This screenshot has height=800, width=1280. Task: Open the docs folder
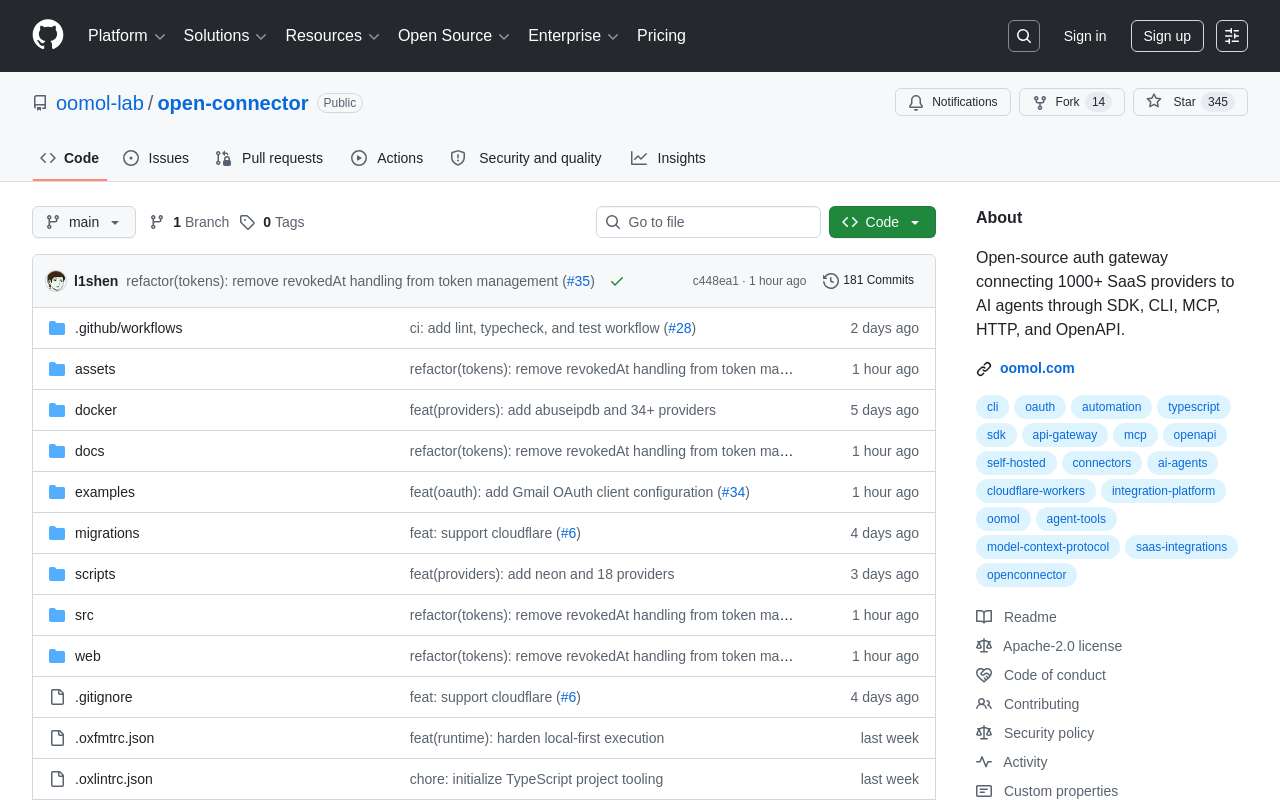(x=90, y=451)
